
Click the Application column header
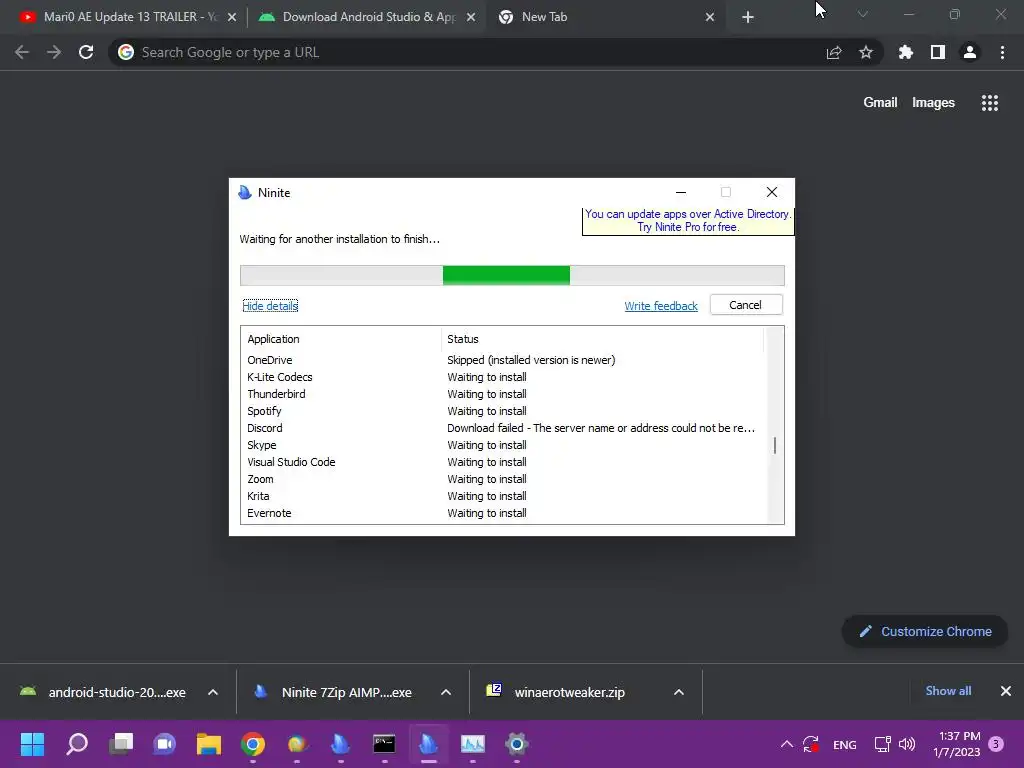(x=342, y=339)
